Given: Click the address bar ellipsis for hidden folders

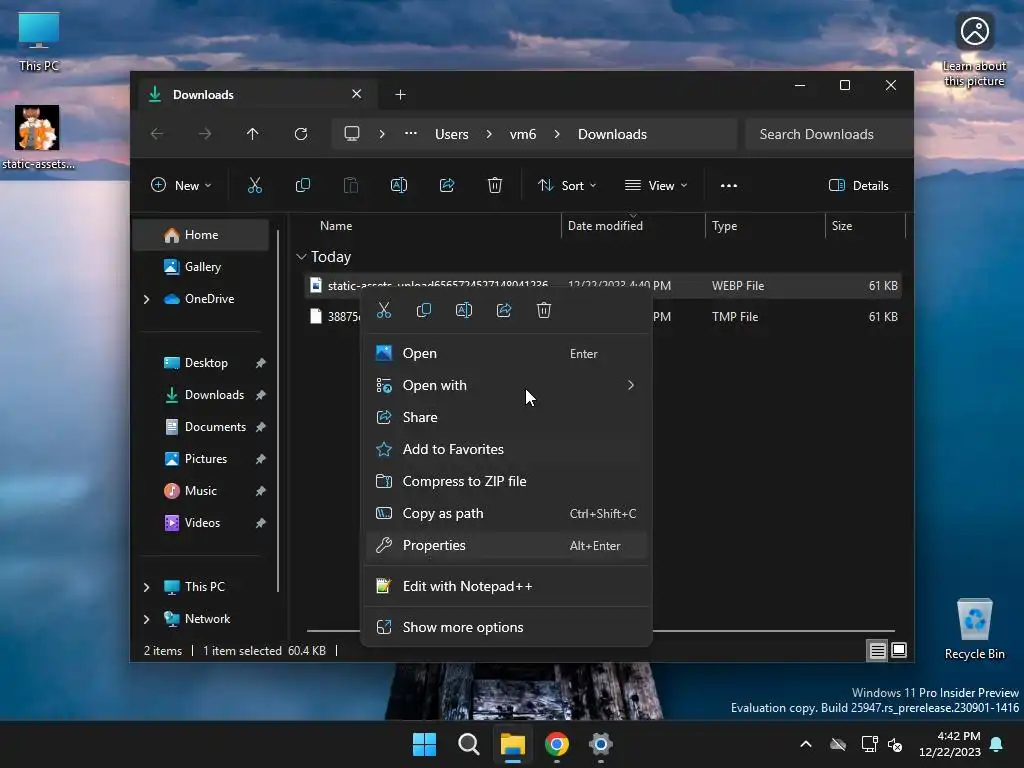Looking at the screenshot, I should (x=410, y=133).
